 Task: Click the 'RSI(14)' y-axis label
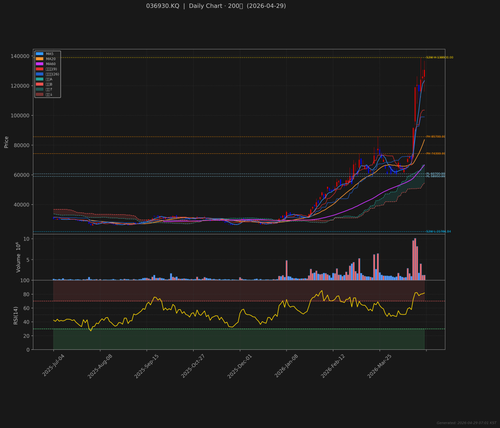(15, 315)
